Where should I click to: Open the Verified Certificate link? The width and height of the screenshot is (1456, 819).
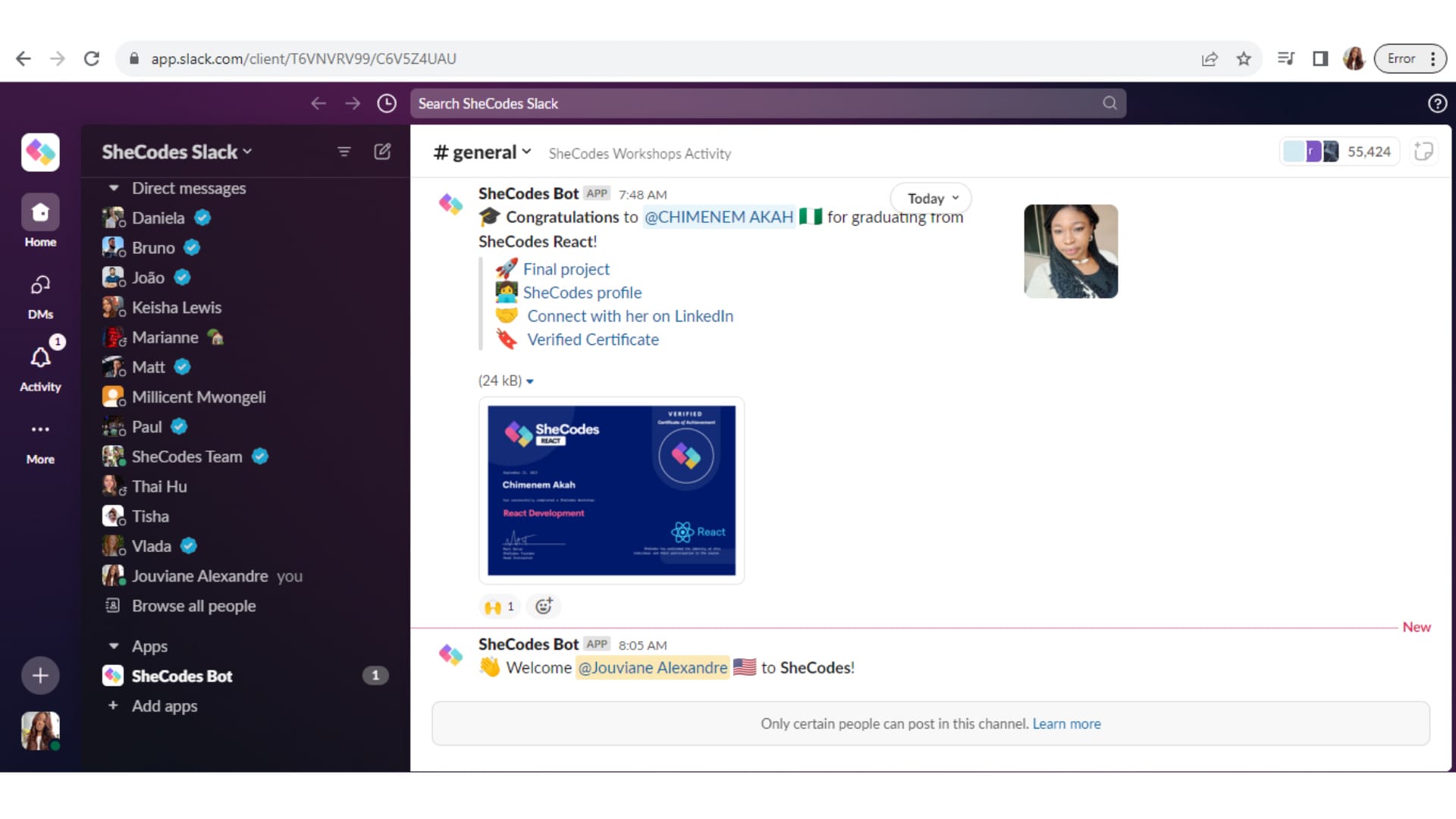tap(592, 340)
